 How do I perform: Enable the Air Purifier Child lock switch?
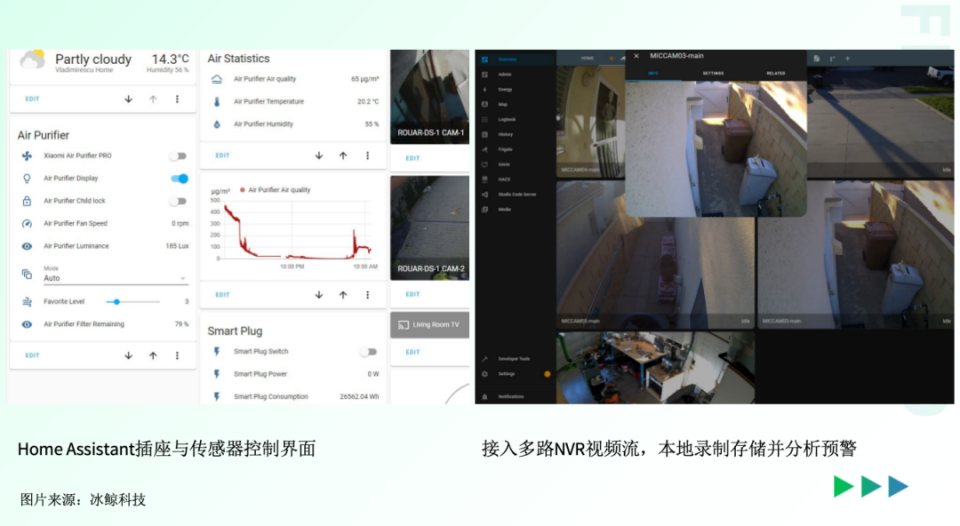pos(178,201)
